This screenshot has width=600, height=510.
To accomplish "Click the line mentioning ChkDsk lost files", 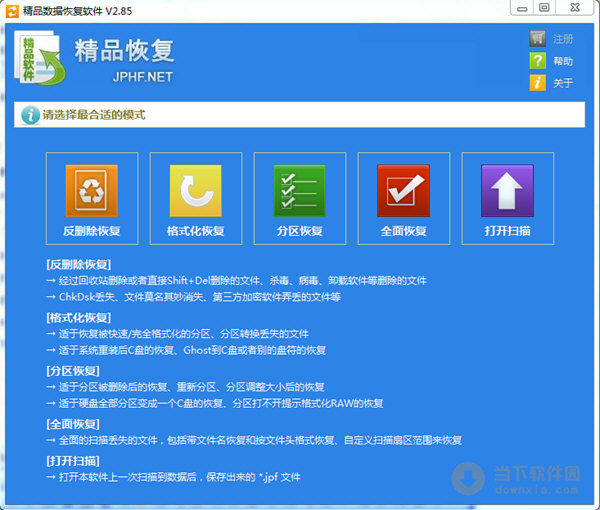I will pyautogui.click(x=193, y=297).
